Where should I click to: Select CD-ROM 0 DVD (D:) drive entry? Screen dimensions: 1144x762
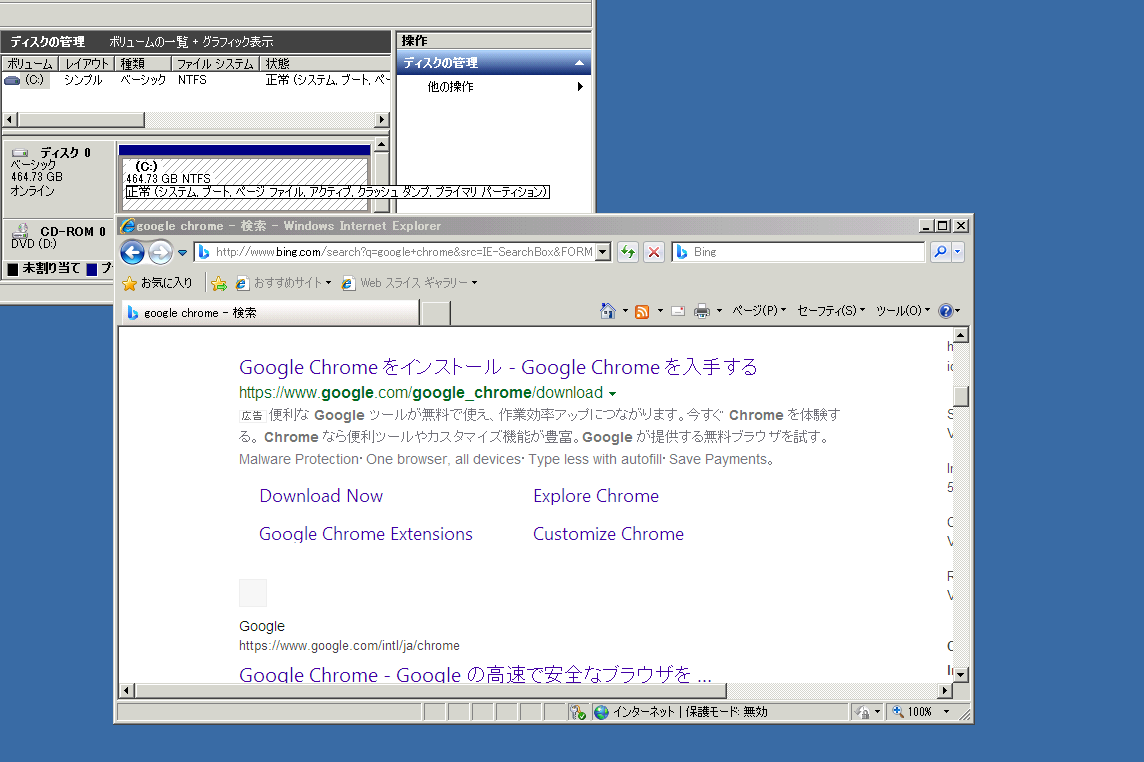58,237
